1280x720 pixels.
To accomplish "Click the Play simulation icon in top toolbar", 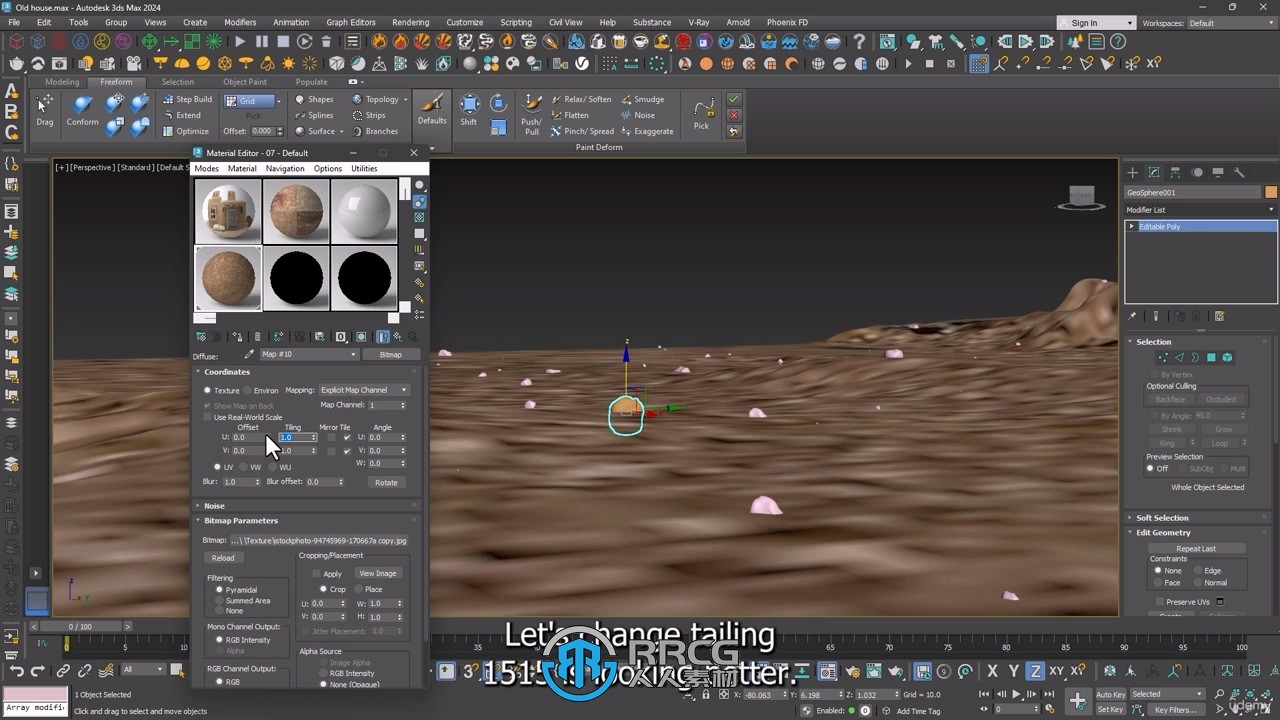I will 240,42.
